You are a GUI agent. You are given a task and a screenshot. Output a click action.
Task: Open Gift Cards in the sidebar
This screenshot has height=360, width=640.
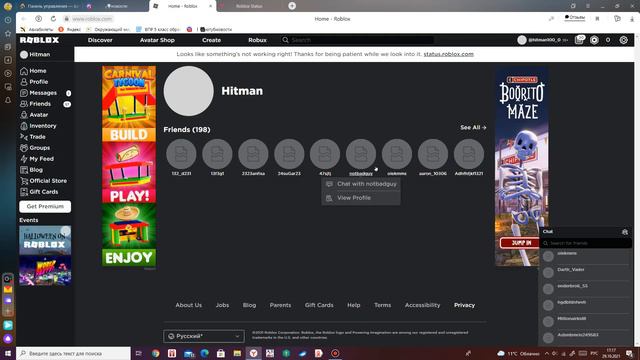click(39, 192)
